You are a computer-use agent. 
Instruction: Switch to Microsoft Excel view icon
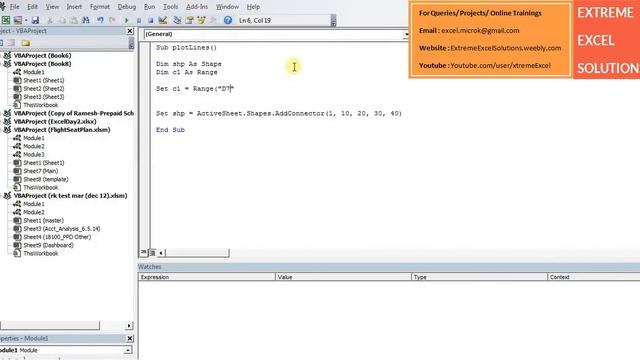(6, 20)
